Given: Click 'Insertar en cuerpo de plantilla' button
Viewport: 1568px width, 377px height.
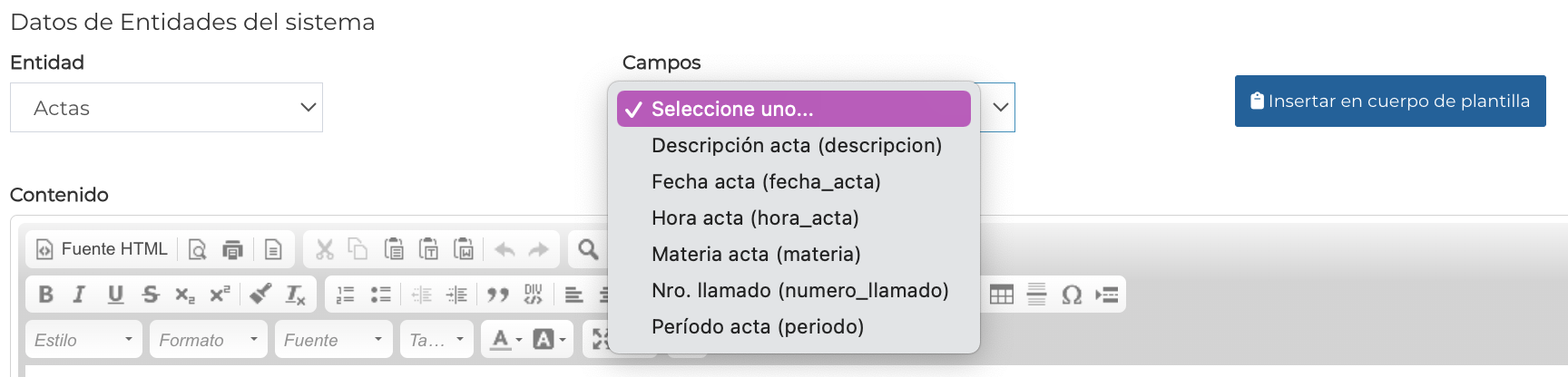Looking at the screenshot, I should coord(1389,101).
